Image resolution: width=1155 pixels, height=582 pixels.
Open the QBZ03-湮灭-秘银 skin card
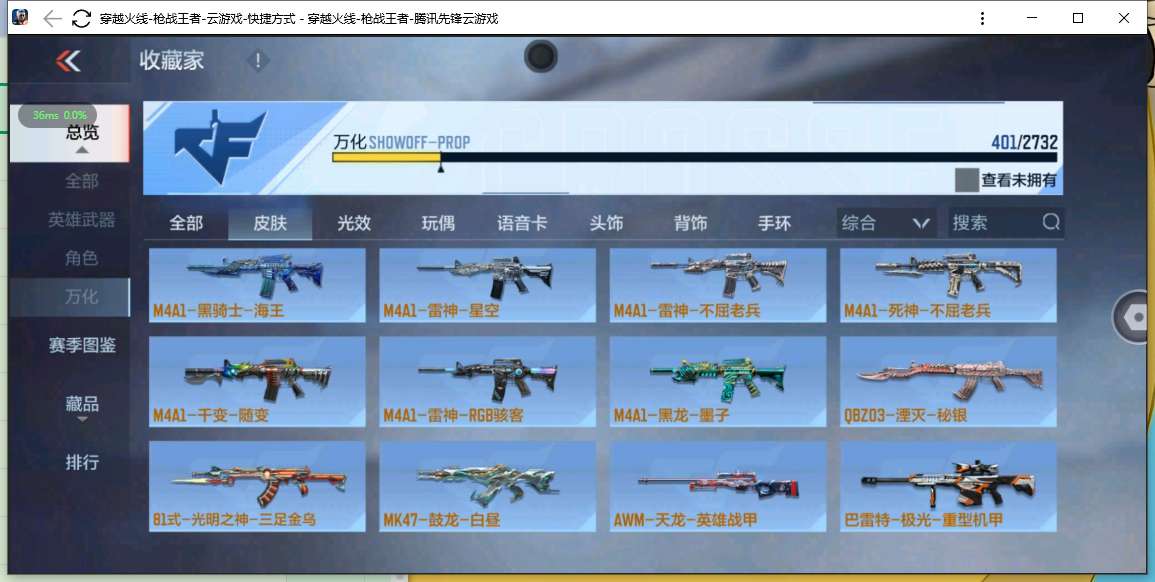click(949, 382)
